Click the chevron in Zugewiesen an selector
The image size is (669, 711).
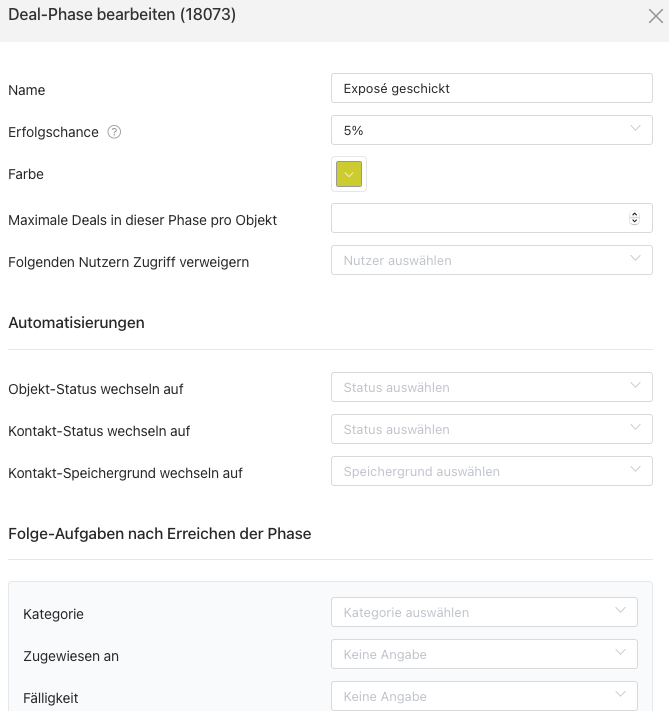click(620, 653)
